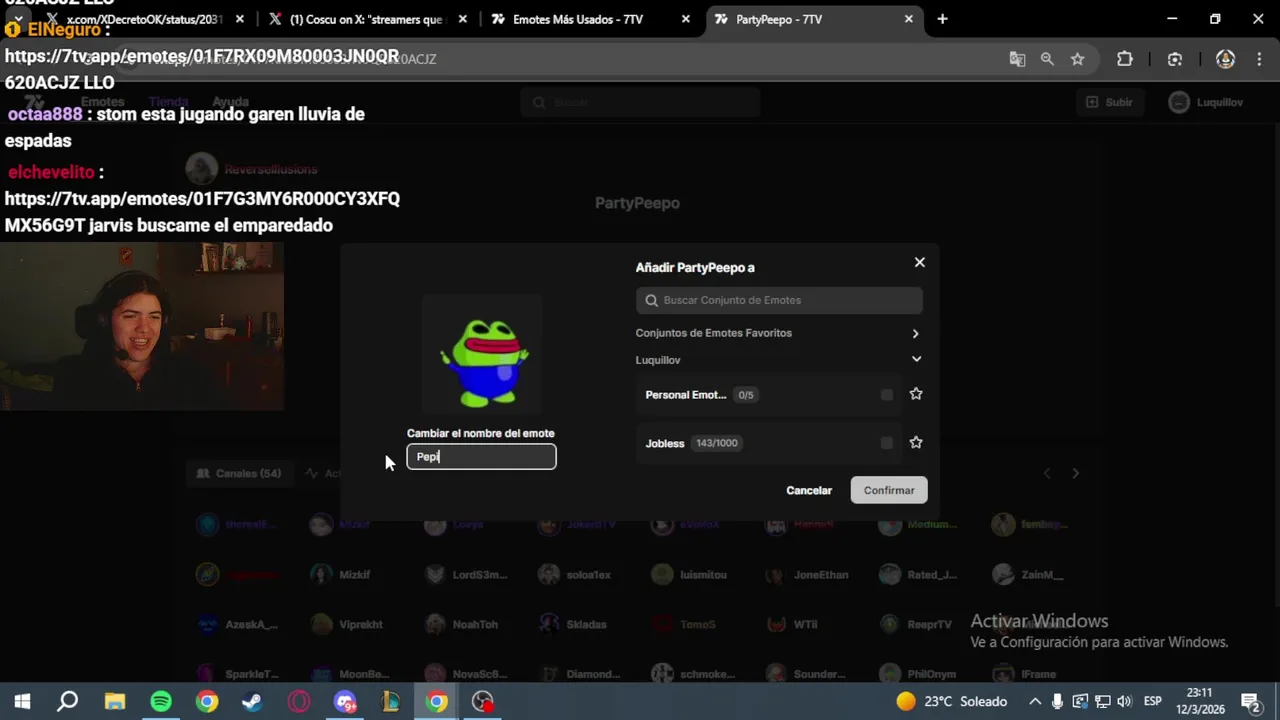Select the Canales (54) tab
This screenshot has height=720, width=1280.
click(239, 473)
